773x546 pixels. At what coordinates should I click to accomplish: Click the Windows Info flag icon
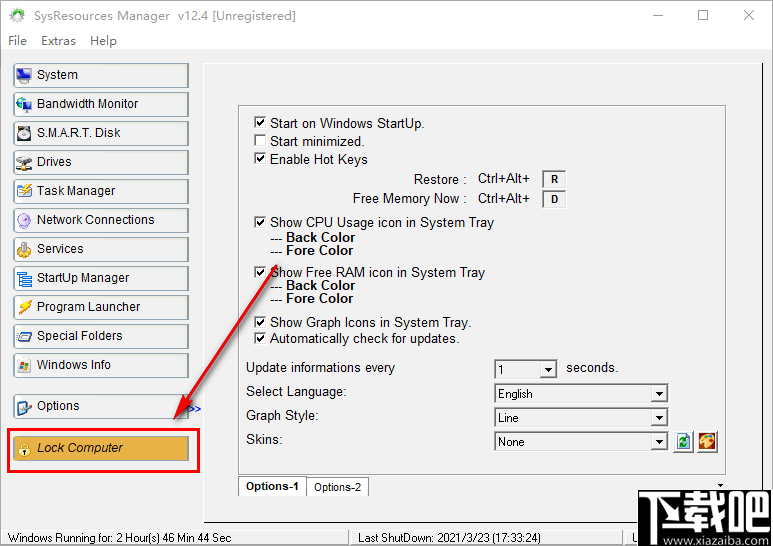pyautogui.click(x=24, y=365)
